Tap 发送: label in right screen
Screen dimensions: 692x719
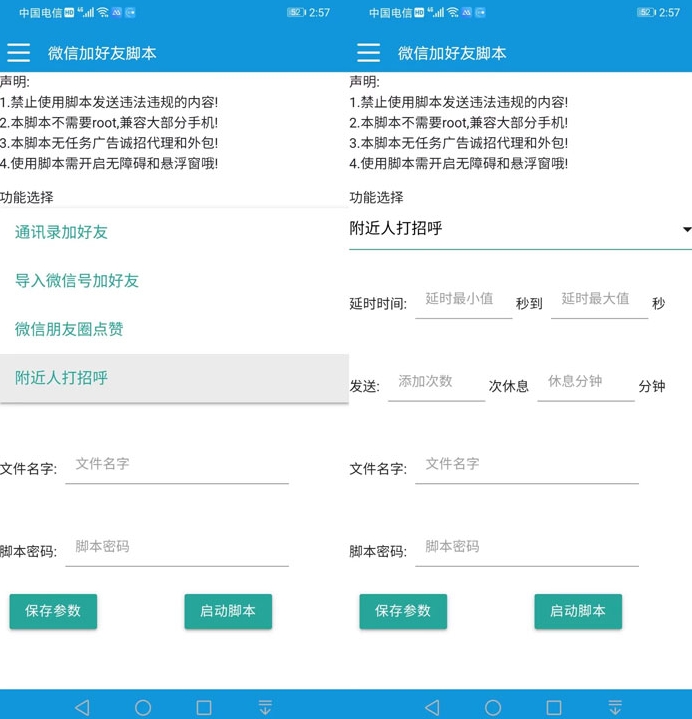(365, 387)
